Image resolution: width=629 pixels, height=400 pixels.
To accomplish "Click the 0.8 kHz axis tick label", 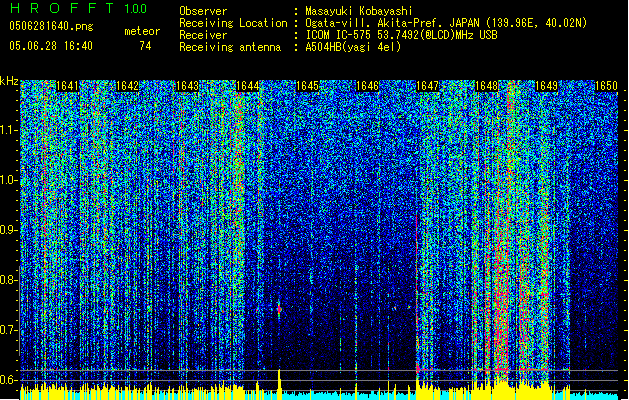I will (8, 280).
